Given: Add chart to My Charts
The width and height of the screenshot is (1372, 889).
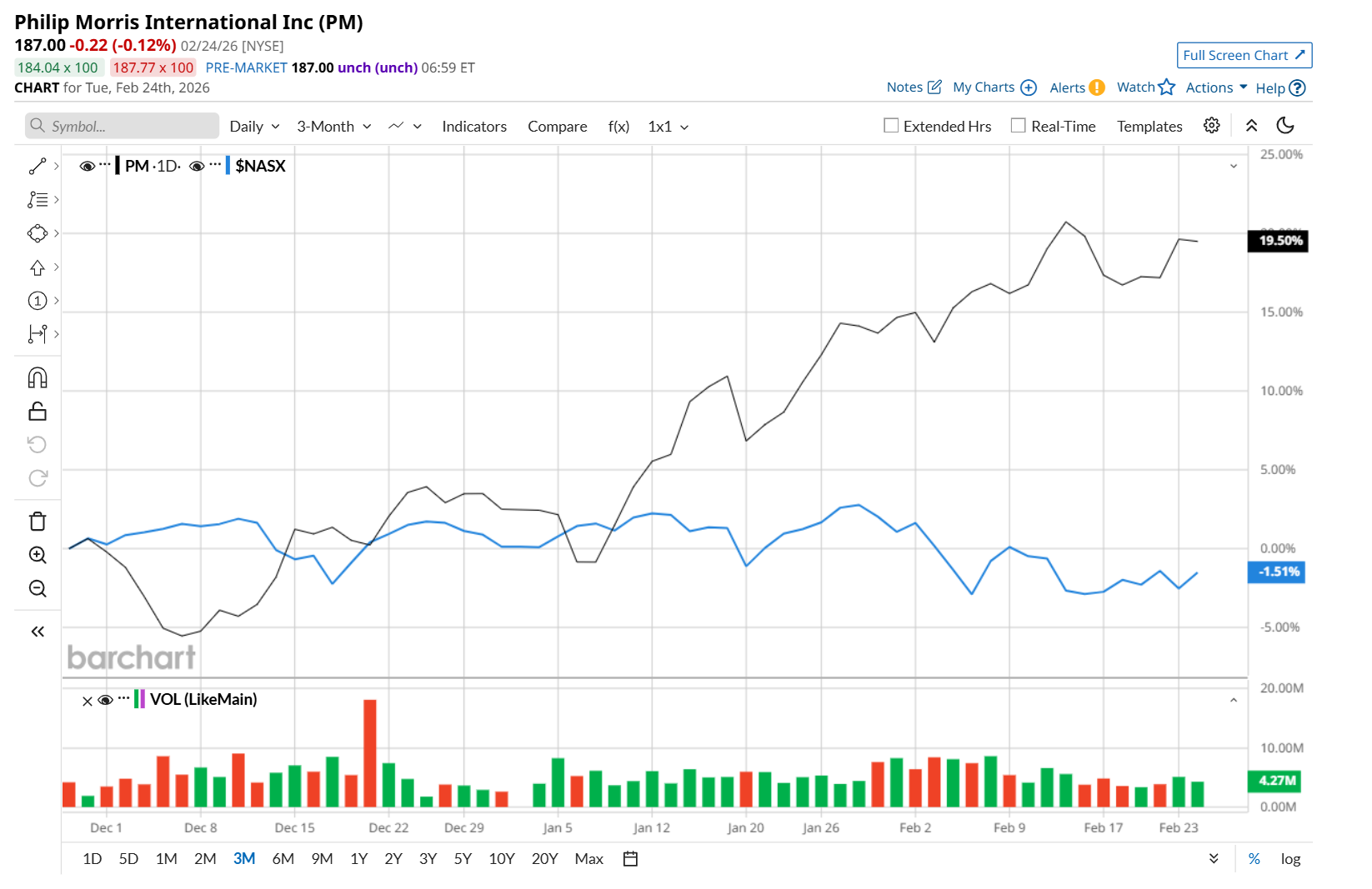Looking at the screenshot, I should [1029, 87].
